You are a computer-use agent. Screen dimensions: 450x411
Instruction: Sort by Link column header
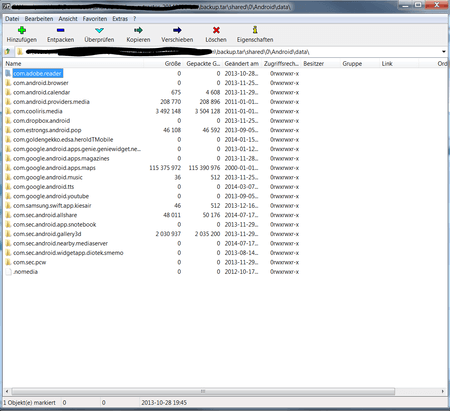tap(399, 63)
